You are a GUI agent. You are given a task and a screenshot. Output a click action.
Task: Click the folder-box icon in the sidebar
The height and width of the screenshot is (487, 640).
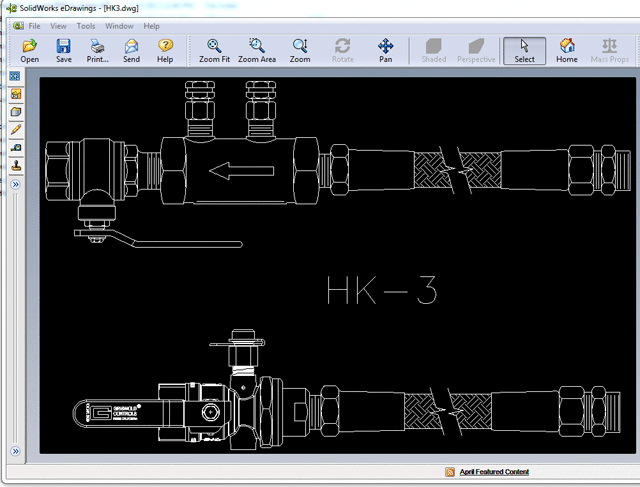click(16, 112)
